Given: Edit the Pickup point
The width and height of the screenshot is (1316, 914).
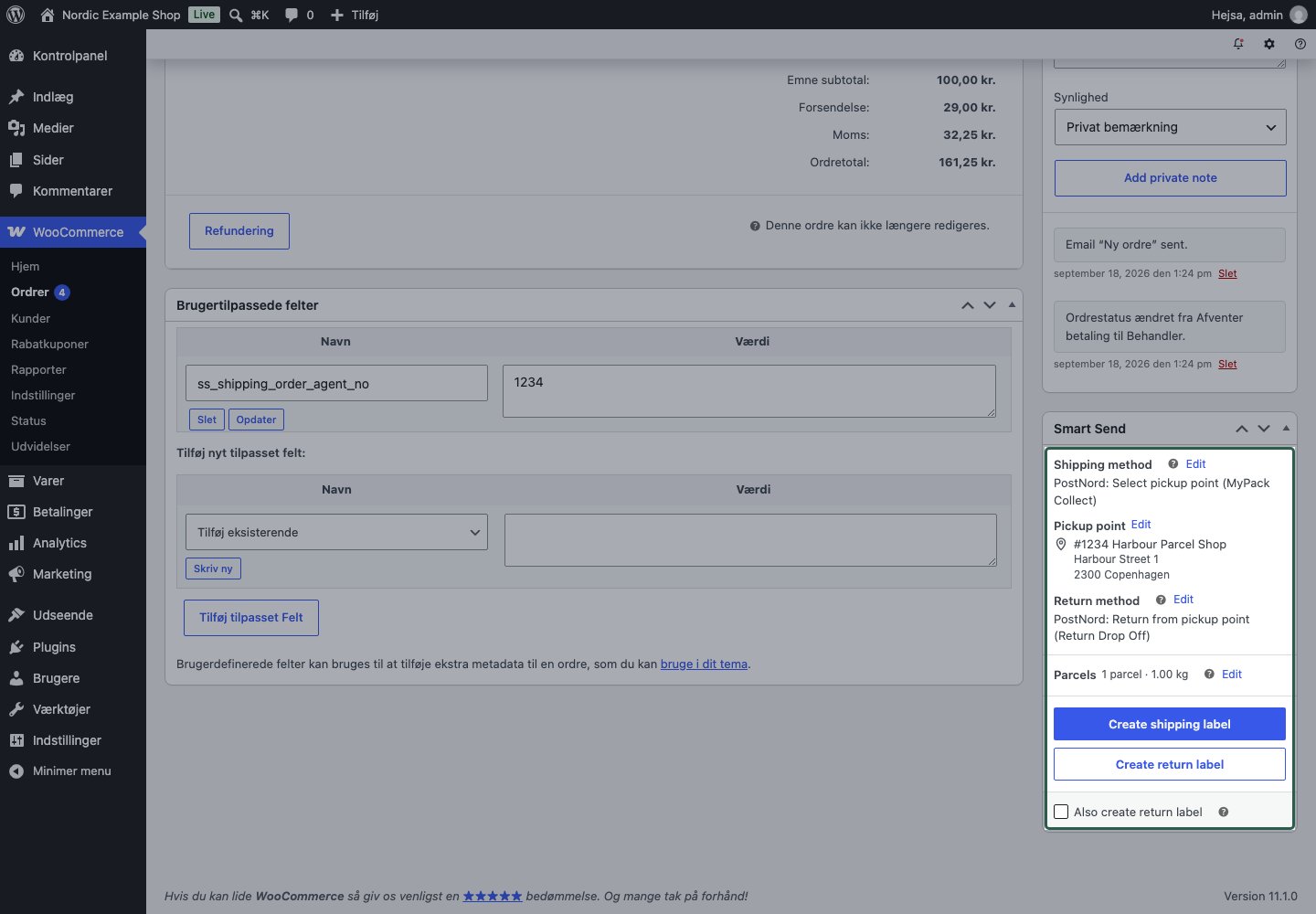Looking at the screenshot, I should 1141,525.
